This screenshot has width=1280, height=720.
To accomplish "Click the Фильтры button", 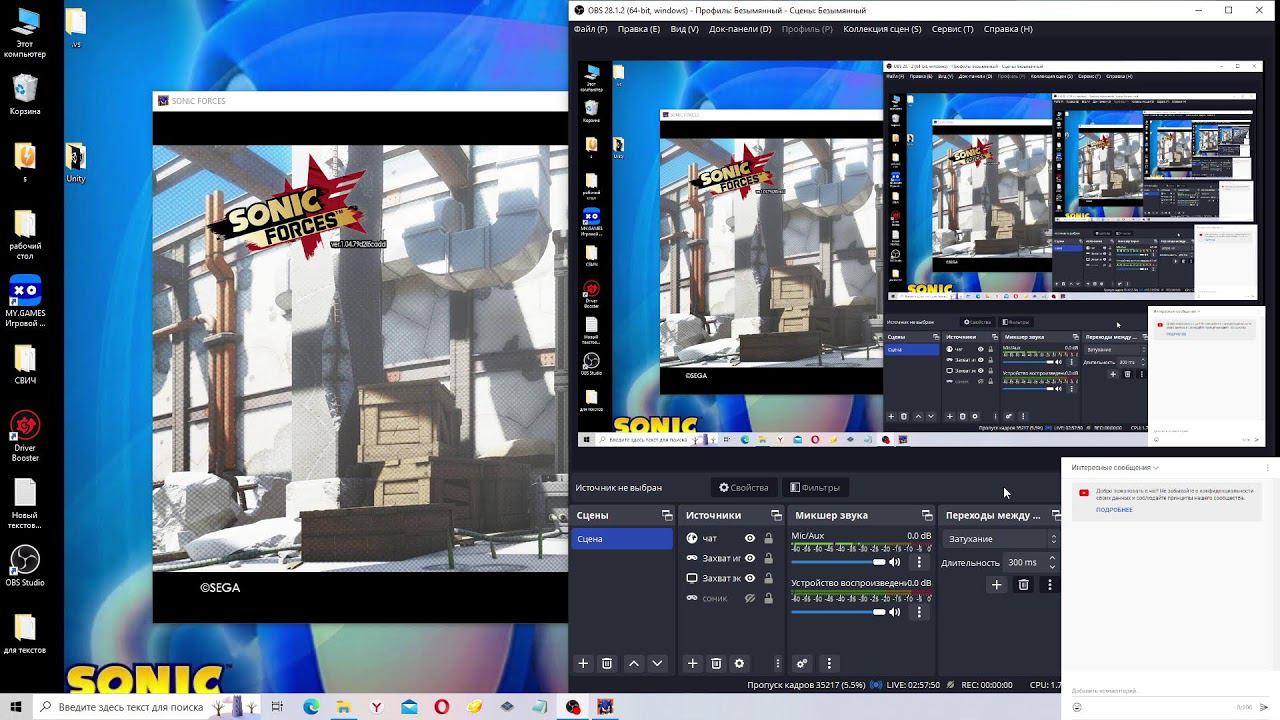I will (x=815, y=487).
